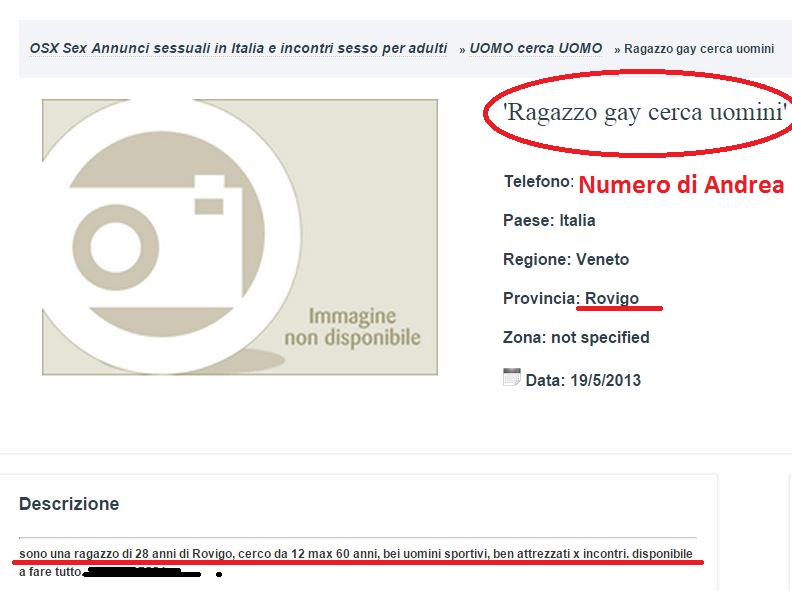Click the Telefono label
The height and width of the screenshot is (591, 792).
tap(538, 182)
